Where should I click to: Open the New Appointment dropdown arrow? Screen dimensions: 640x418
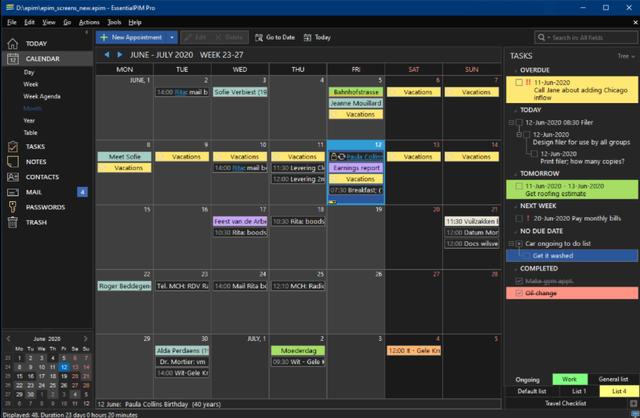[172, 38]
